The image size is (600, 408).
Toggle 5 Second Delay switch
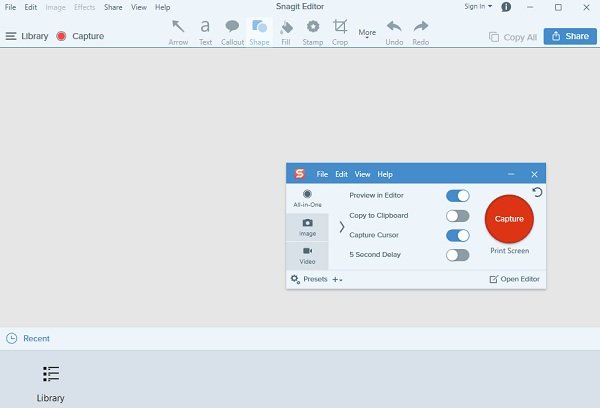[458, 255]
